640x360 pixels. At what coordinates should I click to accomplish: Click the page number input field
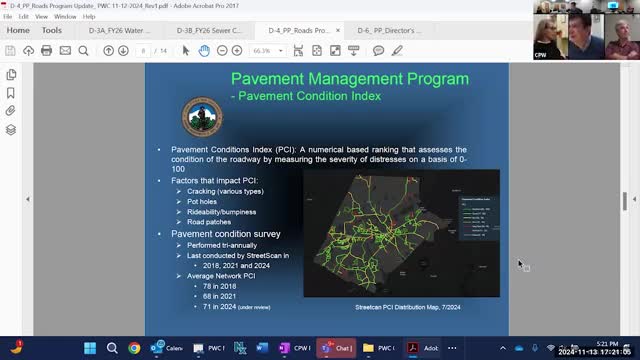[x=143, y=51]
